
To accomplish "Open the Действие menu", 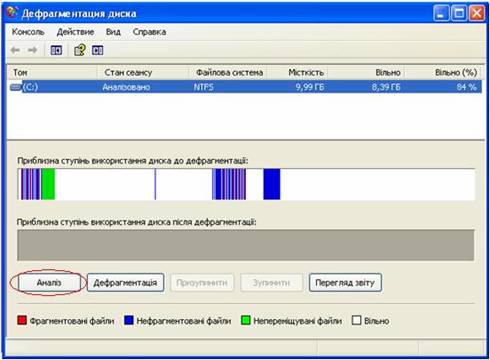I will pyautogui.click(x=75, y=32).
